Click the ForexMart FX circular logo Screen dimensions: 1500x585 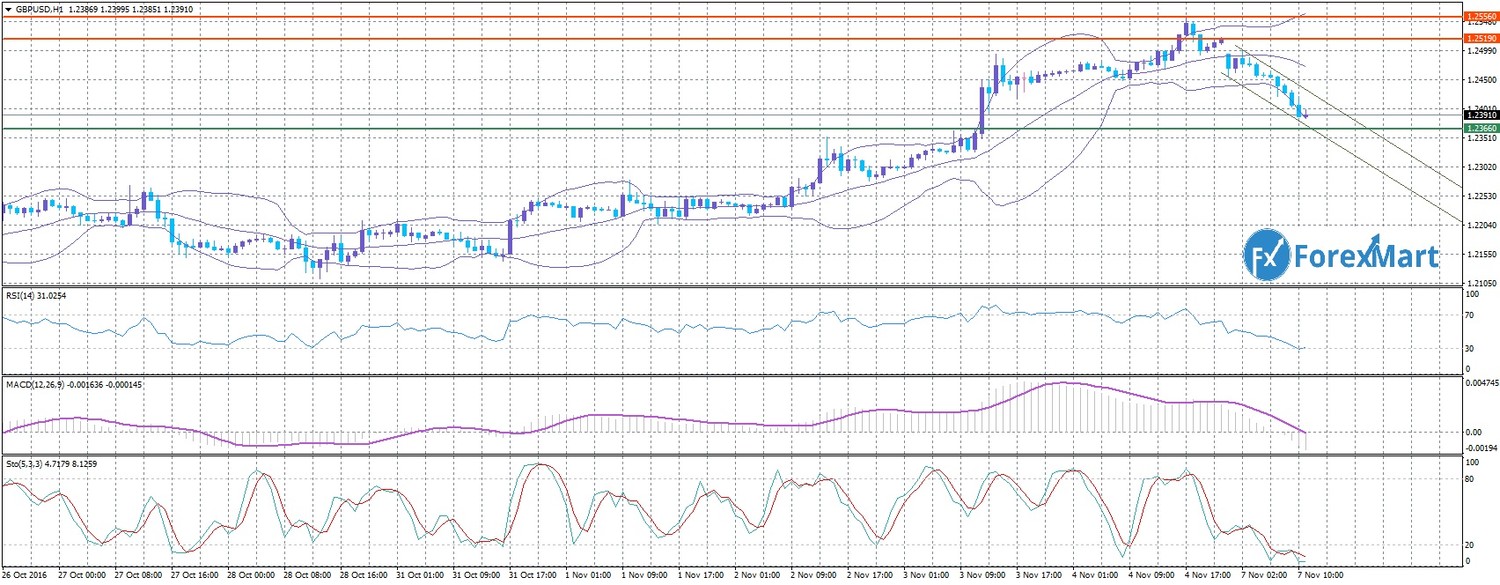coord(1267,257)
